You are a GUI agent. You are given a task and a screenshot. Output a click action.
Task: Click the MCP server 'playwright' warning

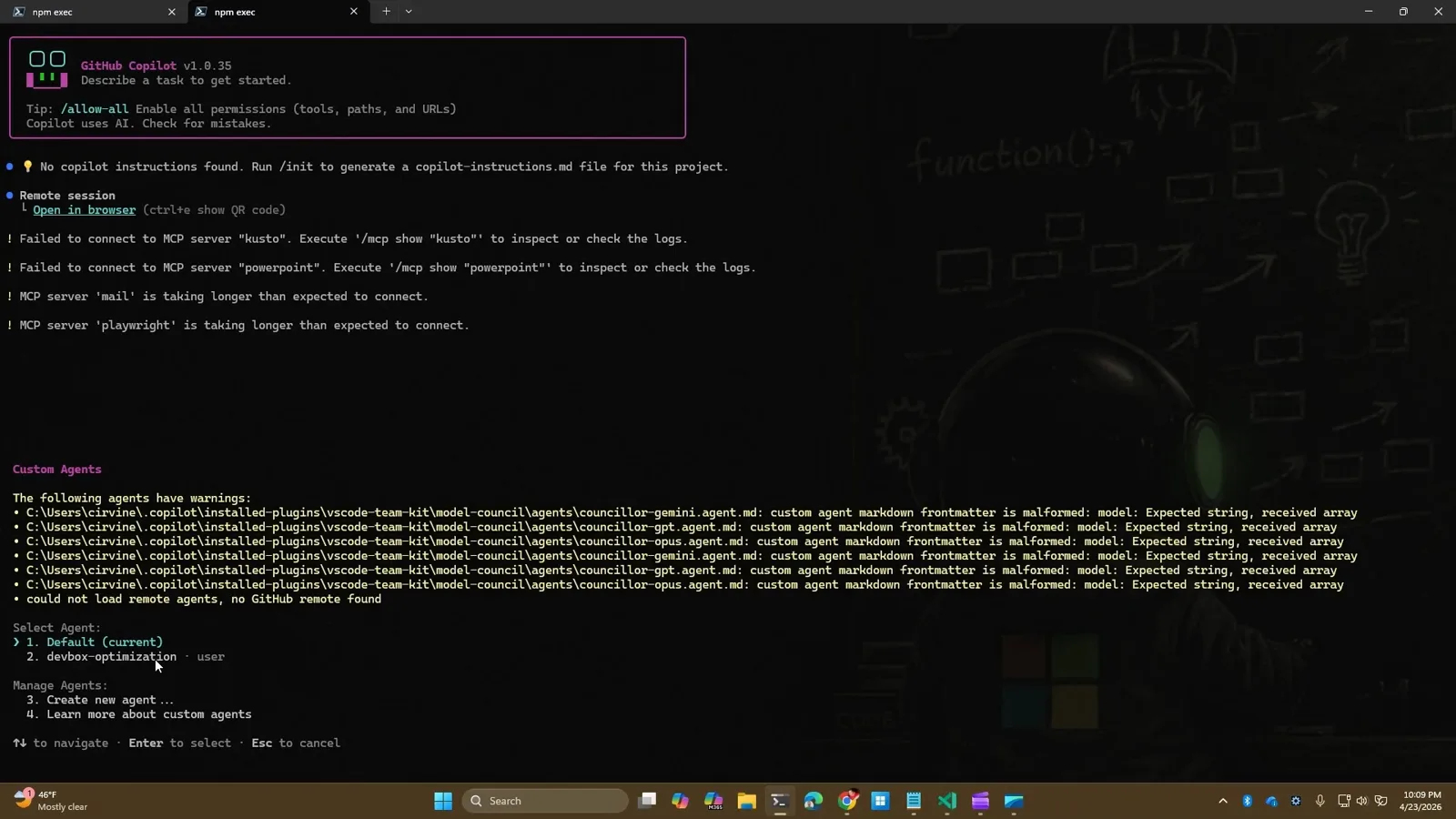pos(238,325)
